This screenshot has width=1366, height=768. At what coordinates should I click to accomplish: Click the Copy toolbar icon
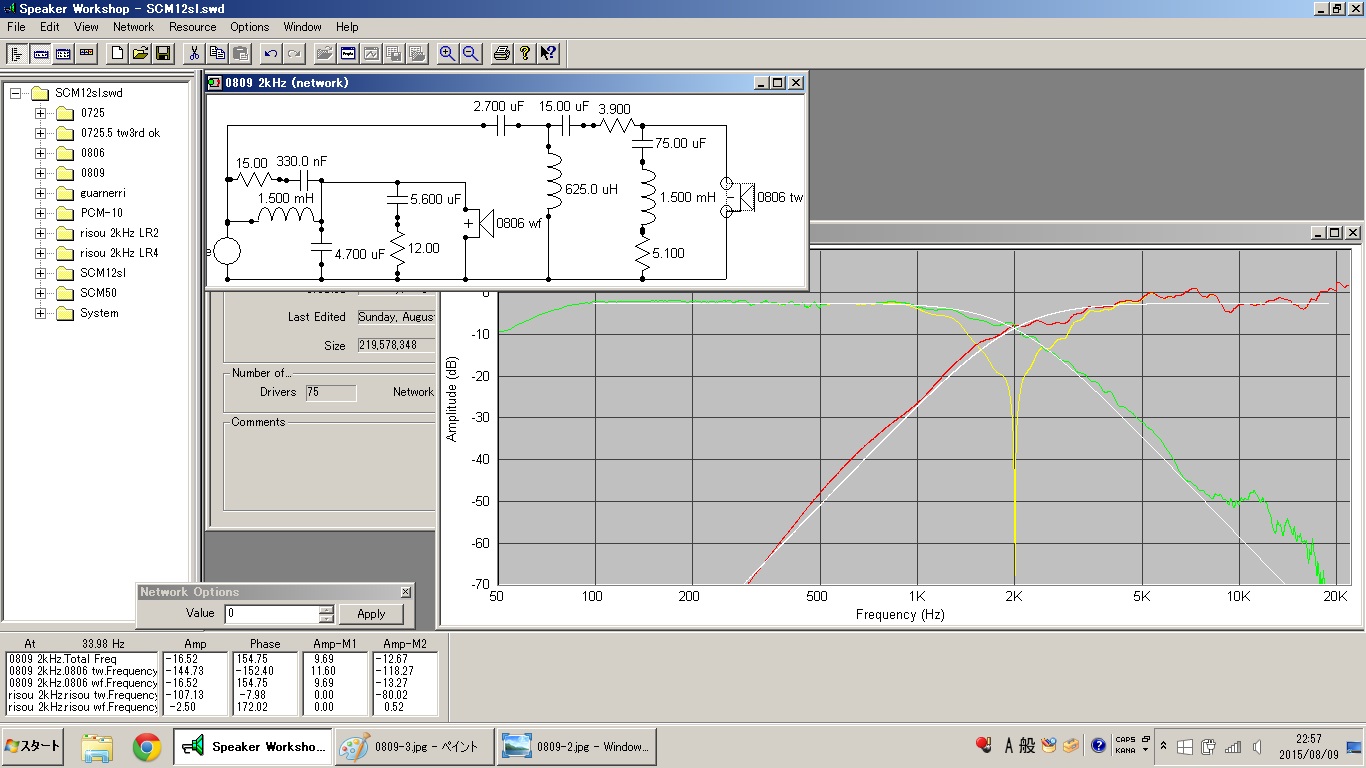pyautogui.click(x=218, y=53)
